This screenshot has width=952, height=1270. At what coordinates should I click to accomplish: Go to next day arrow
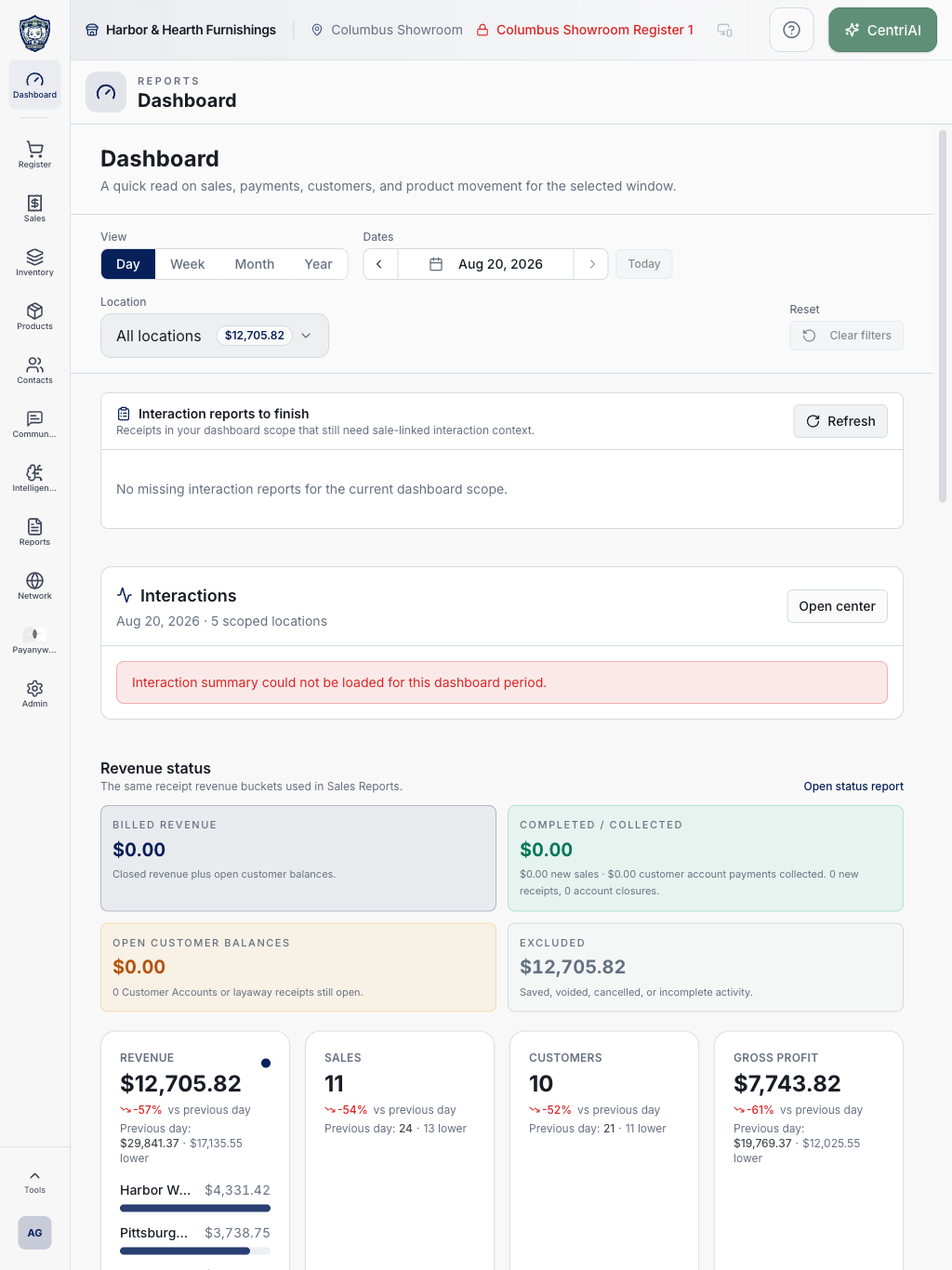click(x=591, y=264)
